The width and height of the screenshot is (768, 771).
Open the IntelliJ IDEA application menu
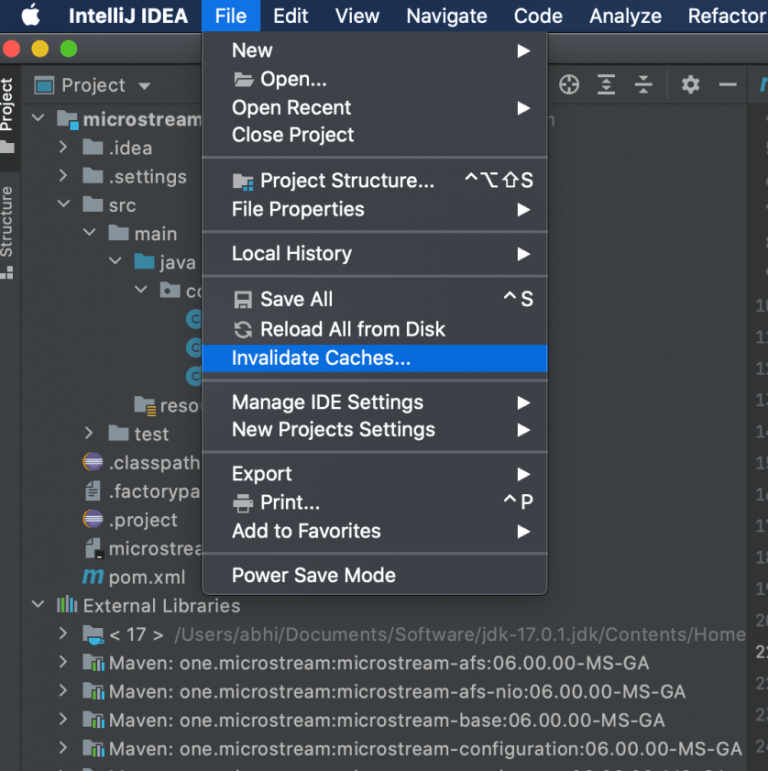tap(128, 16)
